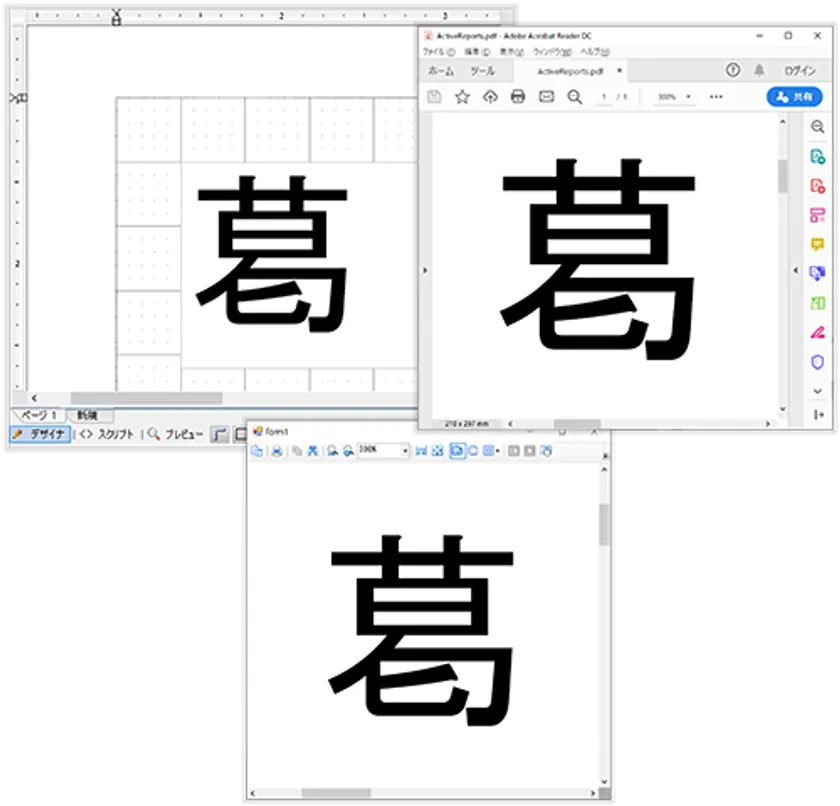Click the cloud upload icon in Acrobat
This screenshot has height=806, width=840.
pos(490,97)
